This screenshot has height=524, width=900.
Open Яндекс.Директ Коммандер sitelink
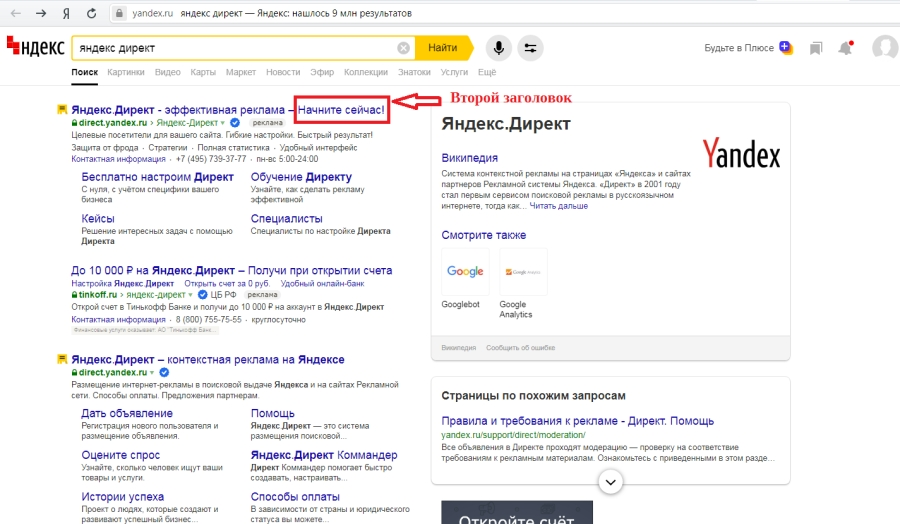coord(324,455)
